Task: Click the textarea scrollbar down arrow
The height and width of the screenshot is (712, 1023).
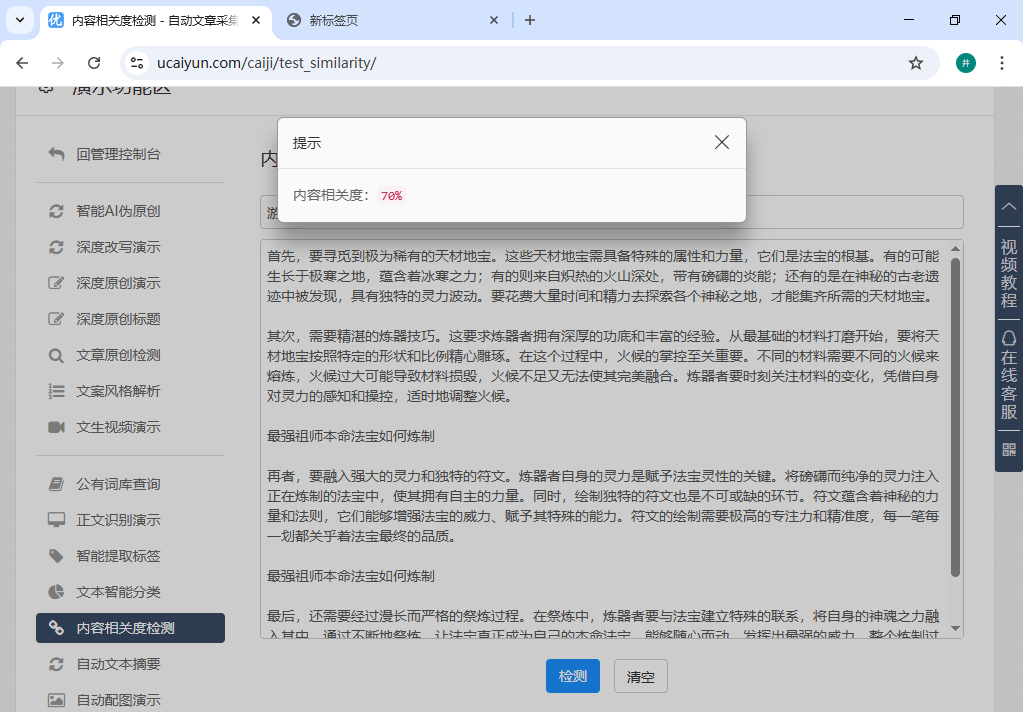Action: (x=955, y=628)
